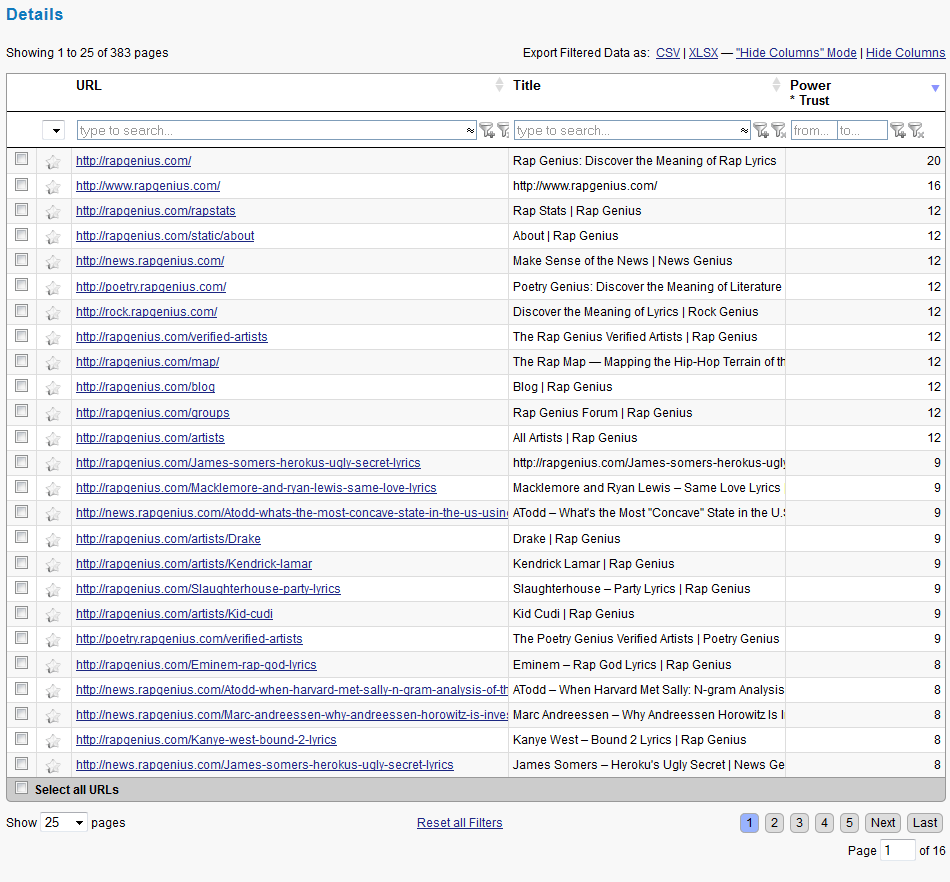Star the rapgenius.com/static/about row
The width and height of the screenshot is (950, 882).
[53, 236]
